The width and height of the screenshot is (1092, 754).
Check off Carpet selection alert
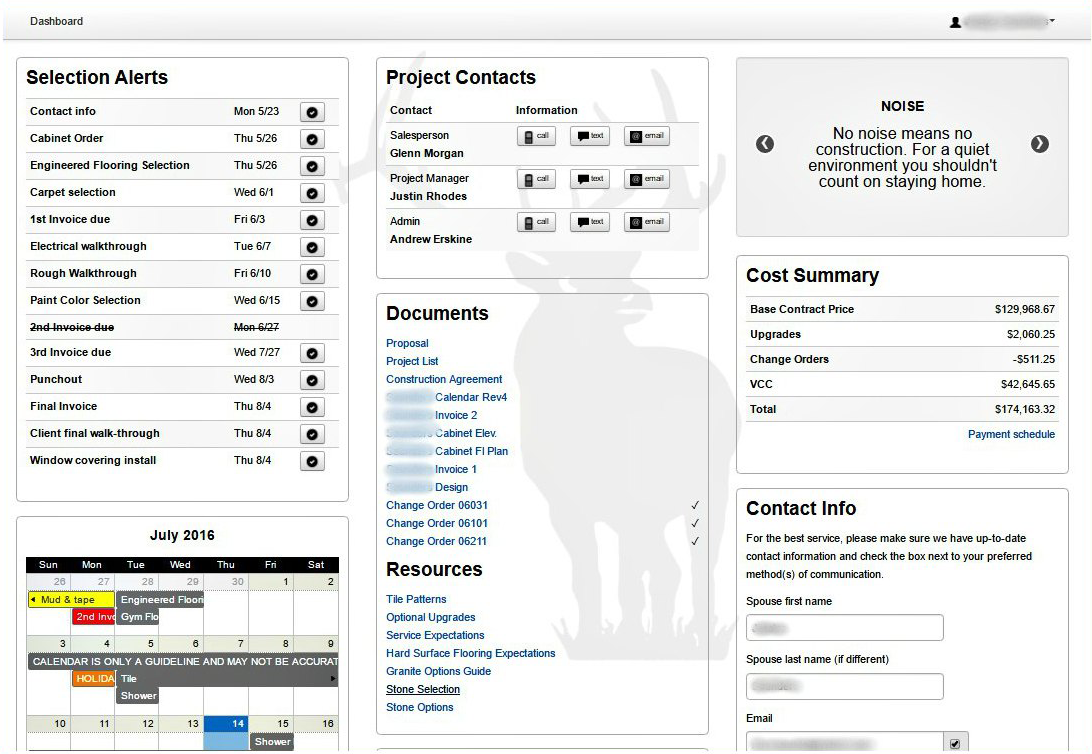pos(312,194)
